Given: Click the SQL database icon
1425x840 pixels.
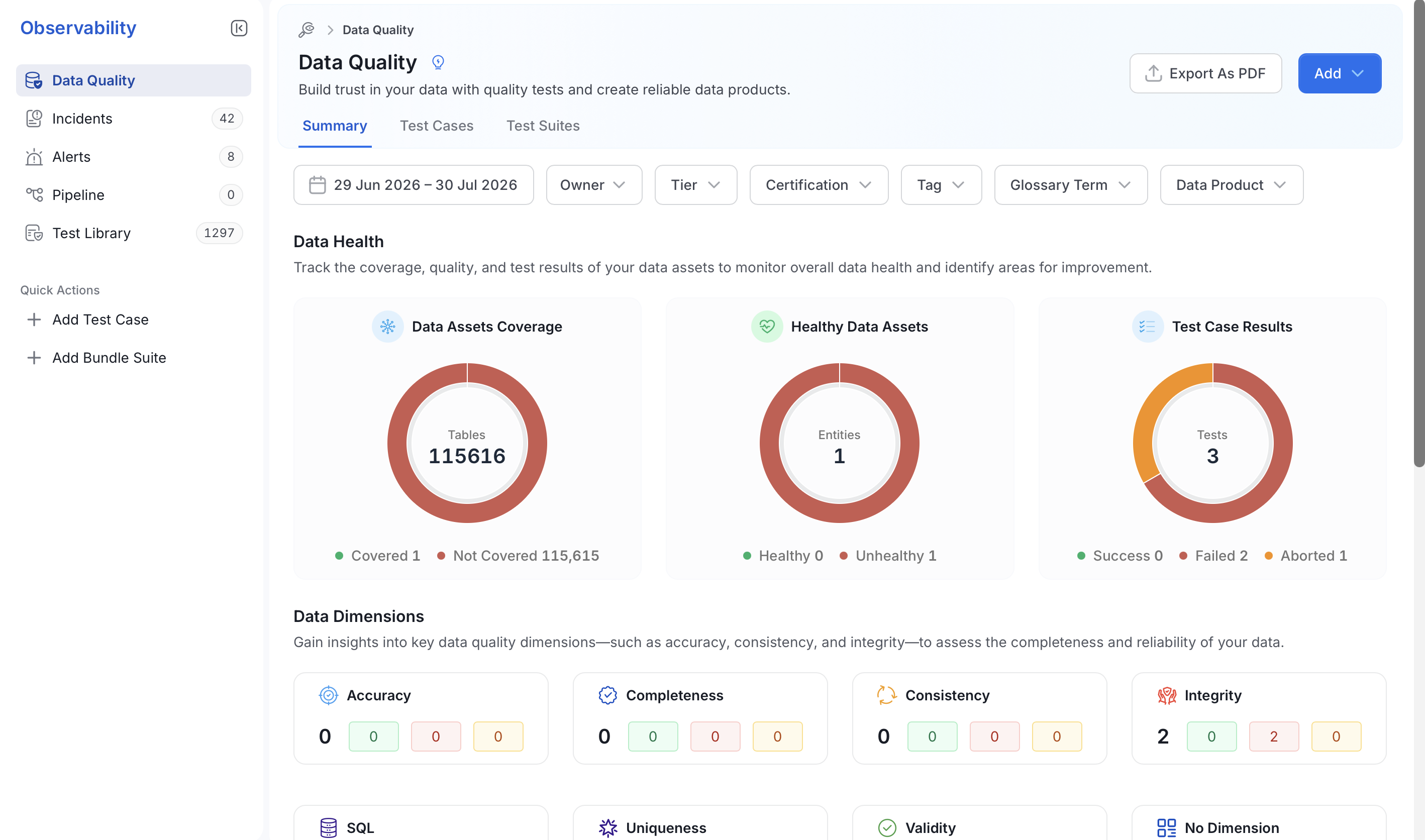Looking at the screenshot, I should [x=329, y=827].
